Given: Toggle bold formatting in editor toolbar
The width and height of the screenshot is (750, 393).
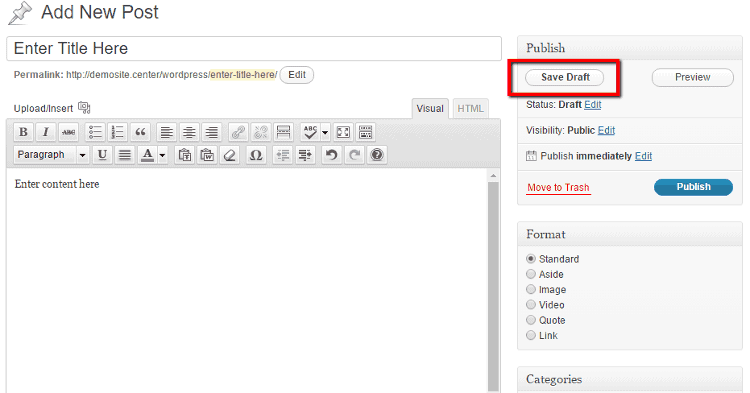Looking at the screenshot, I should (23, 132).
